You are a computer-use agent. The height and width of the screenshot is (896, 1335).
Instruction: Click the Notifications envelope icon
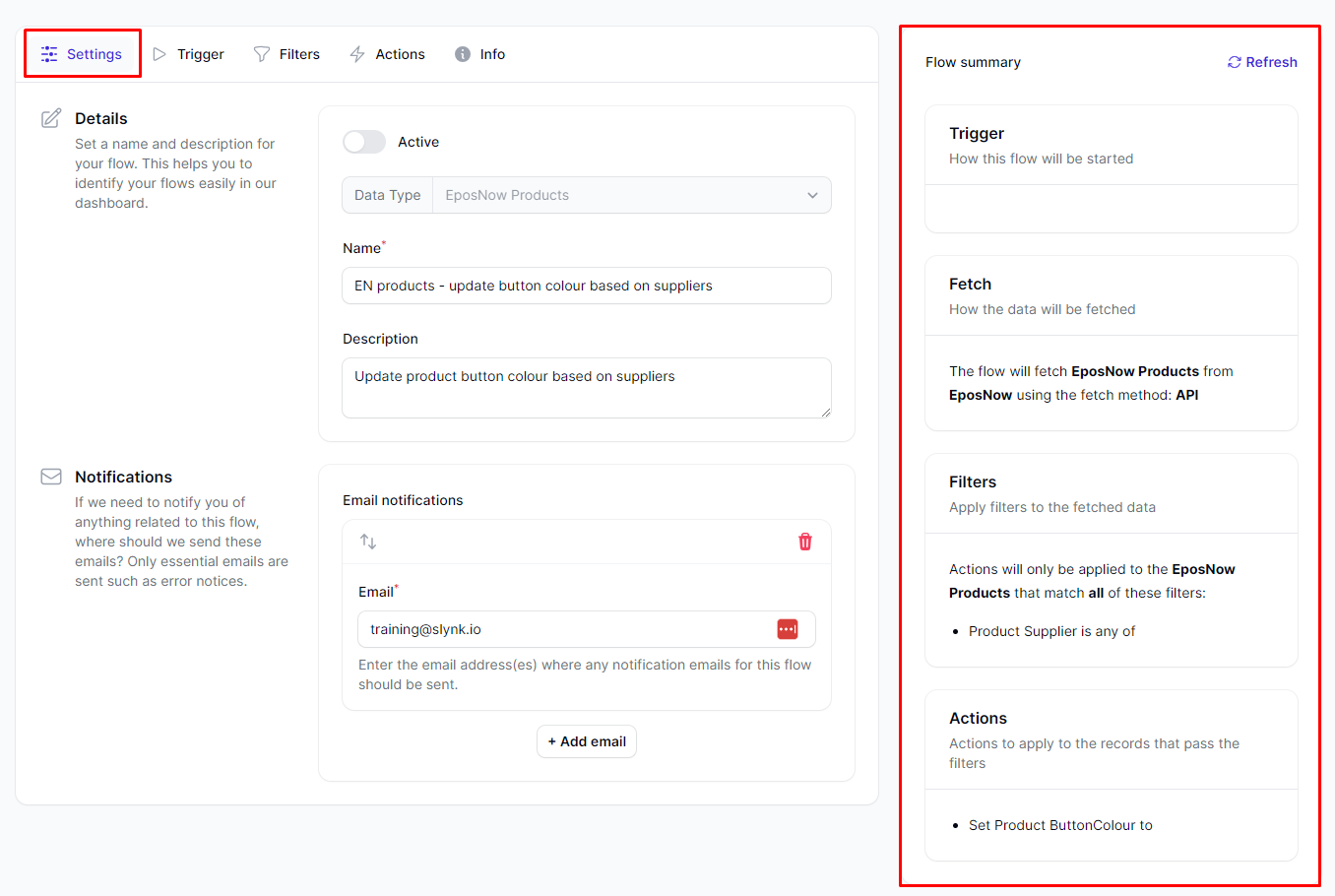pos(51,477)
